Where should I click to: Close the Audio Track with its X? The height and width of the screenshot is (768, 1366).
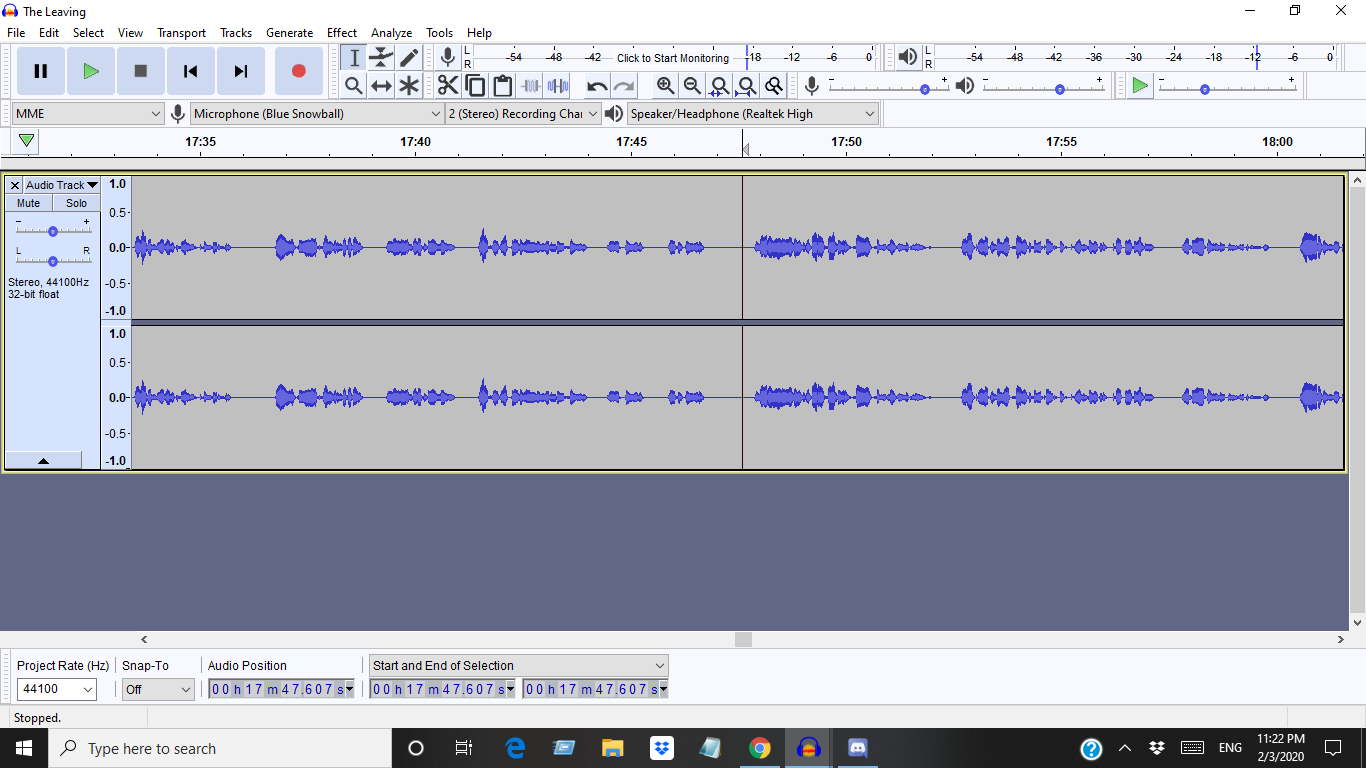click(15, 185)
